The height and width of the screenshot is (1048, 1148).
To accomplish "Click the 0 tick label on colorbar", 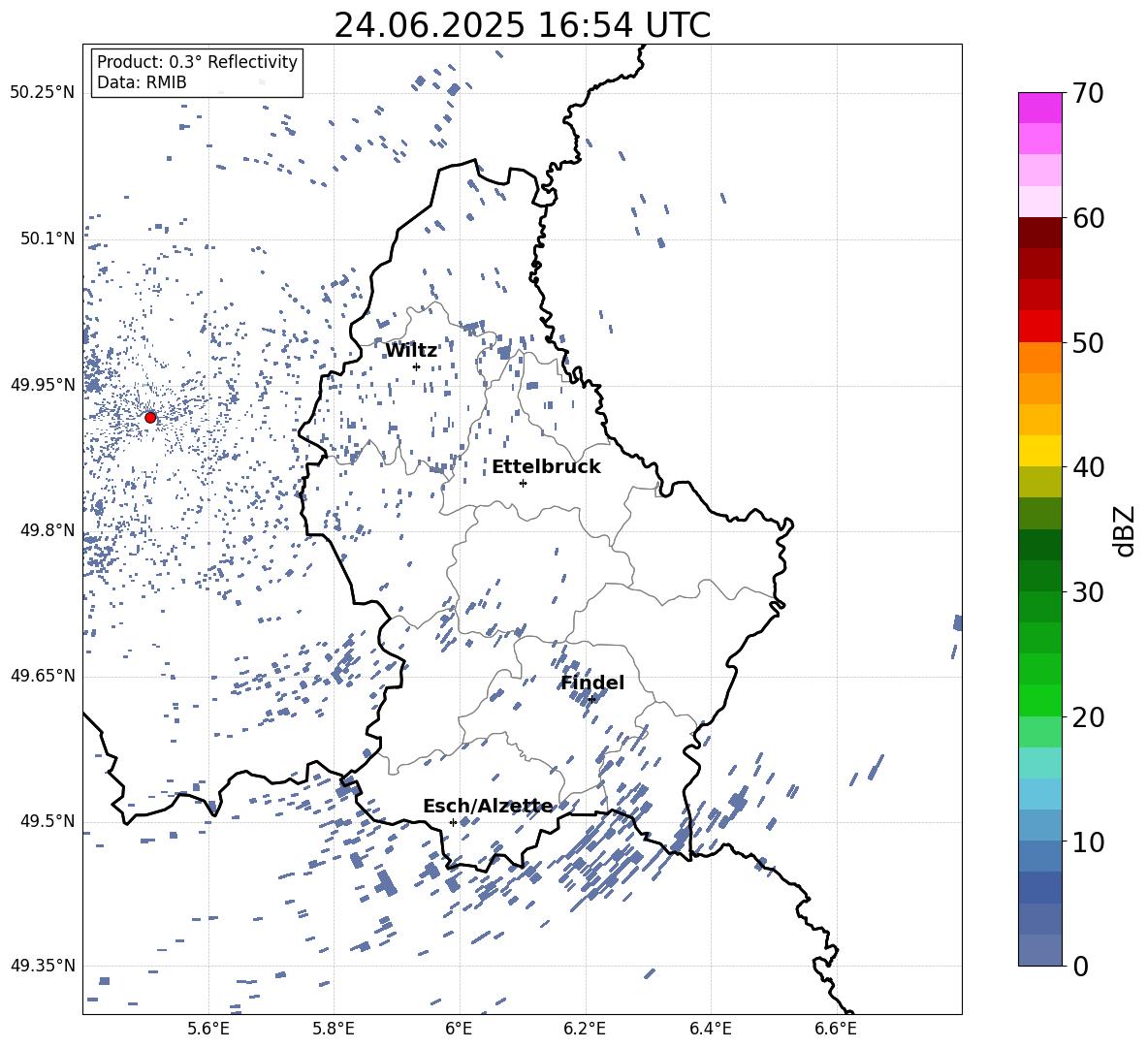I will pyautogui.click(x=1080, y=966).
